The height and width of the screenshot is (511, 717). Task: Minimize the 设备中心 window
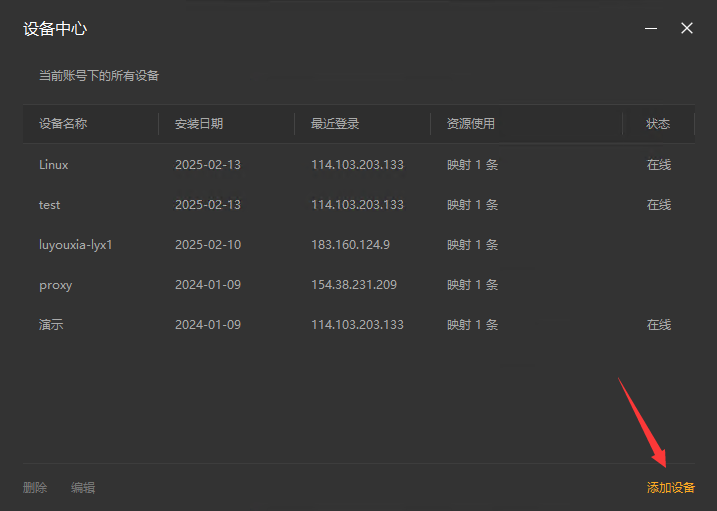[651, 28]
